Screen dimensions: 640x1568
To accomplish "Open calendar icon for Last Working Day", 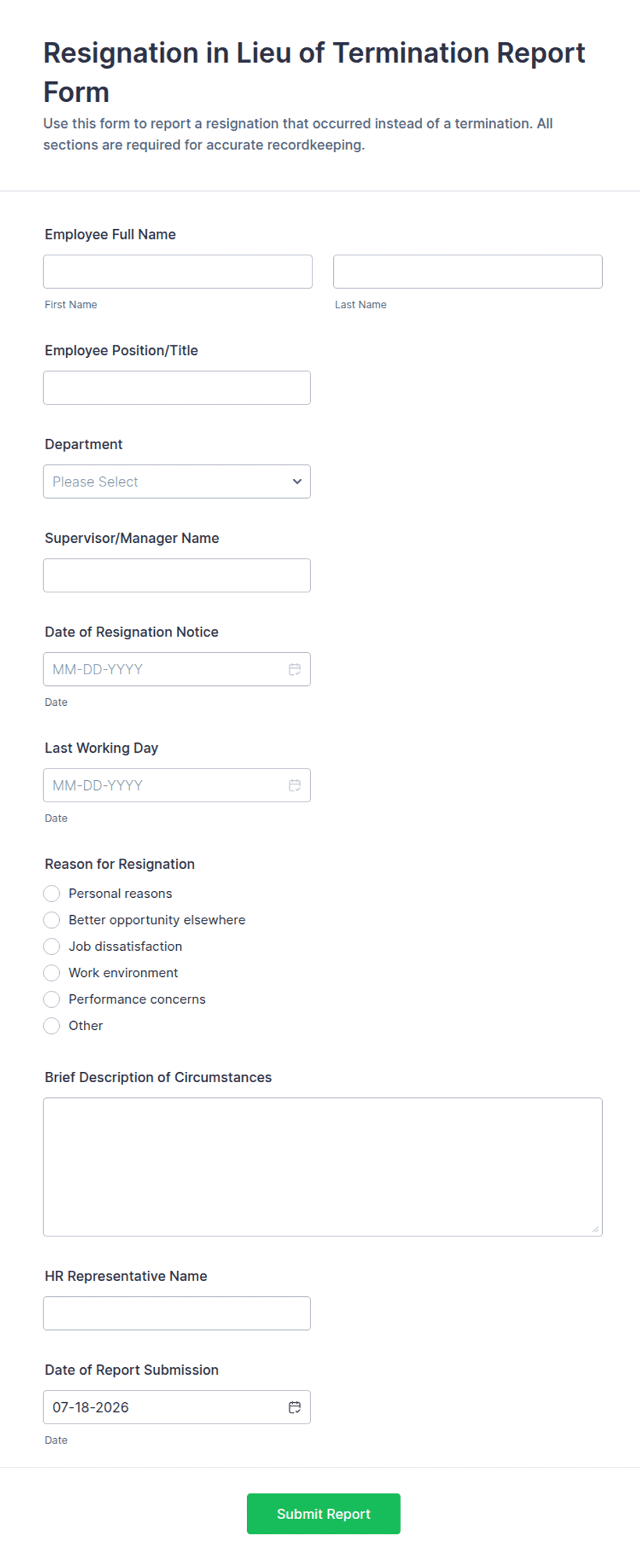I will 295,785.
